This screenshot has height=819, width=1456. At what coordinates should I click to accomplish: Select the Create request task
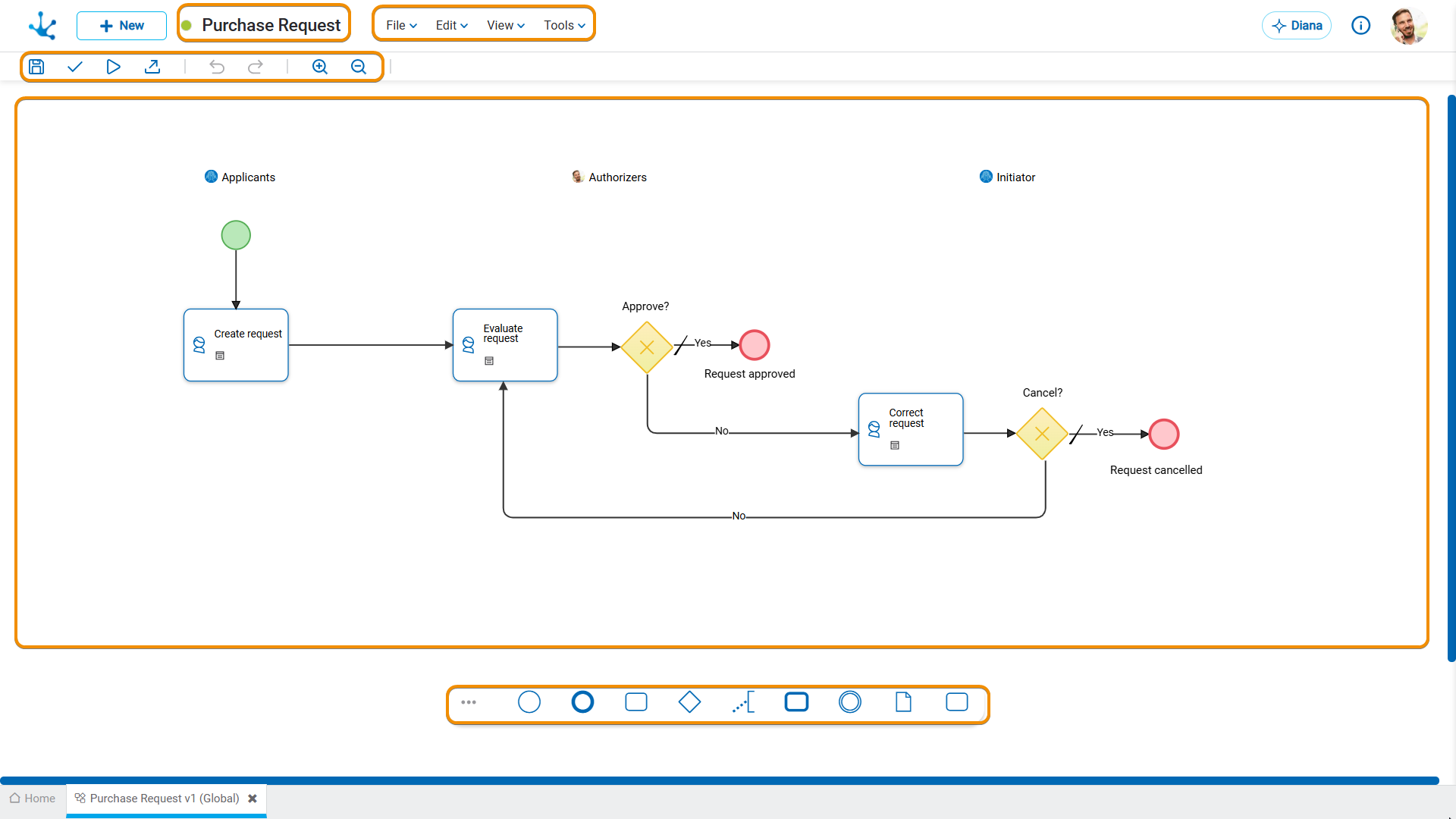tap(236, 345)
